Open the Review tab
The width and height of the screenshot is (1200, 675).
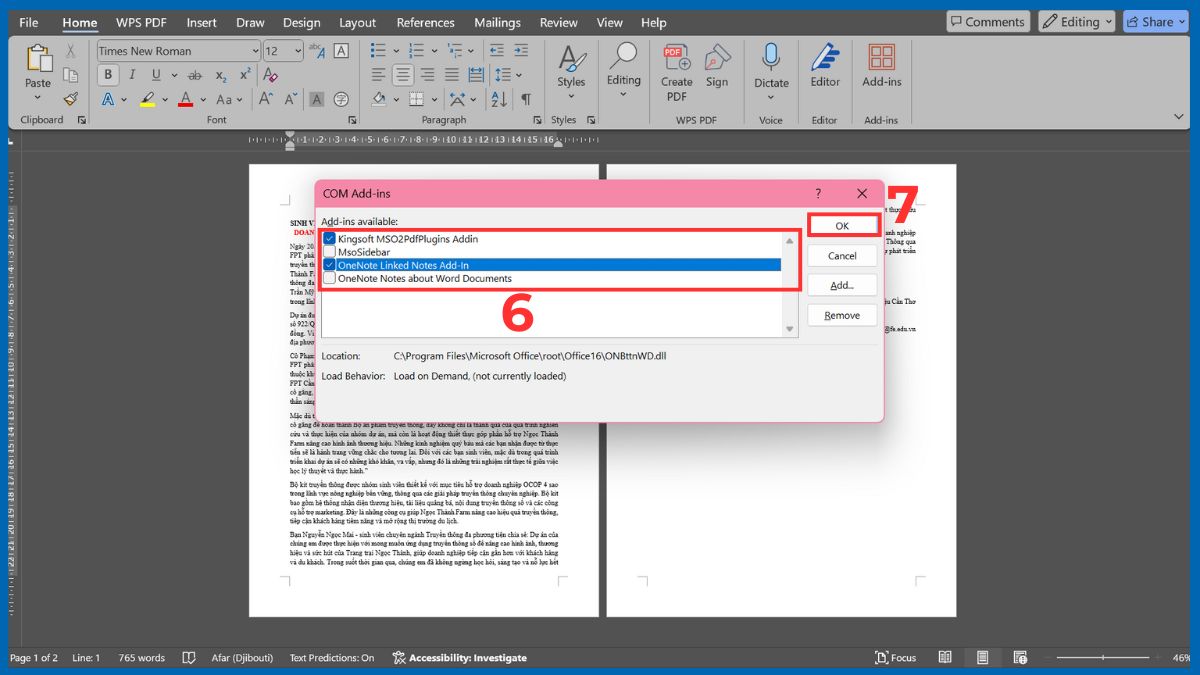tap(558, 22)
